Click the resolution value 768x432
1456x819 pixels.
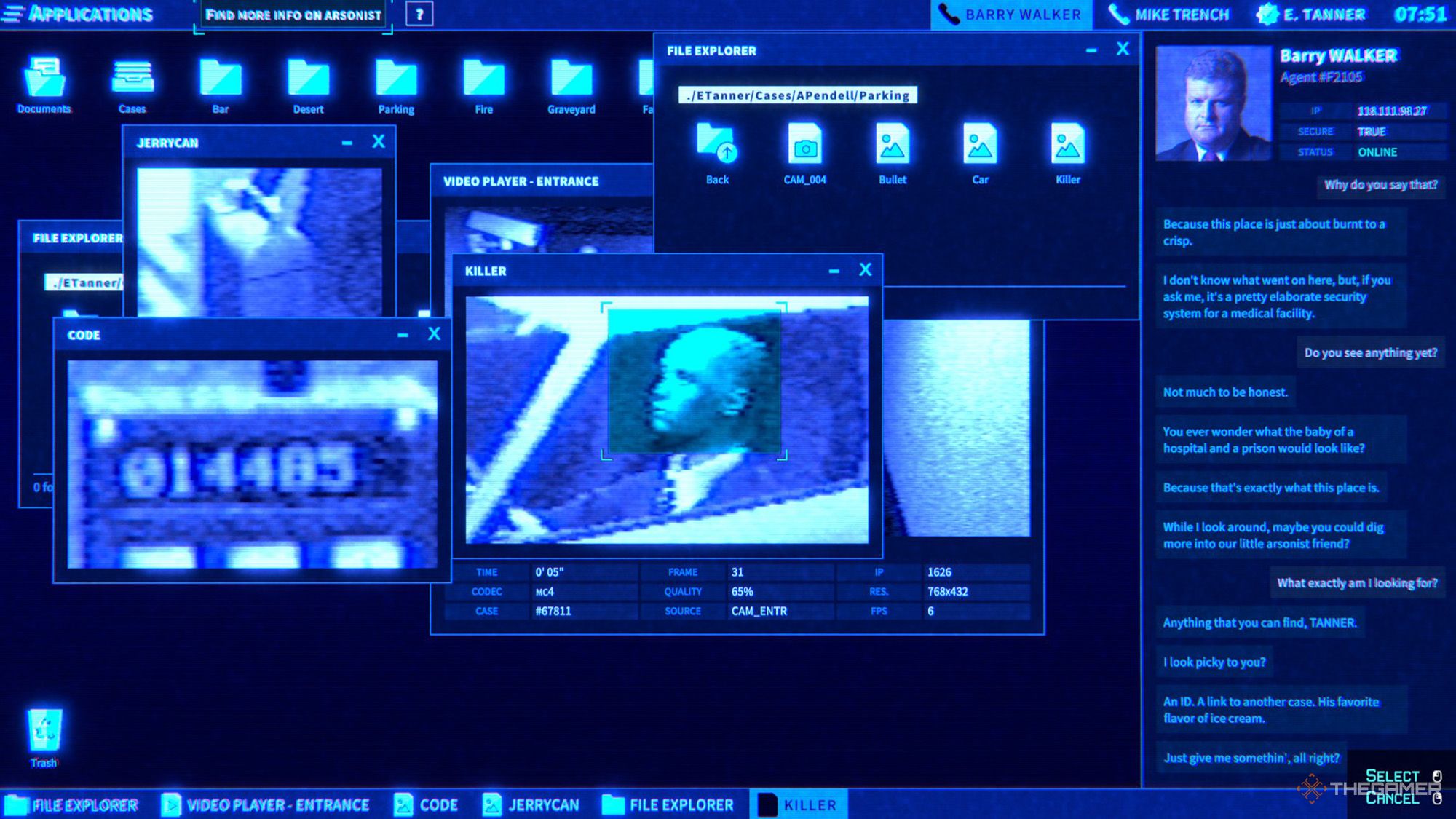click(948, 592)
